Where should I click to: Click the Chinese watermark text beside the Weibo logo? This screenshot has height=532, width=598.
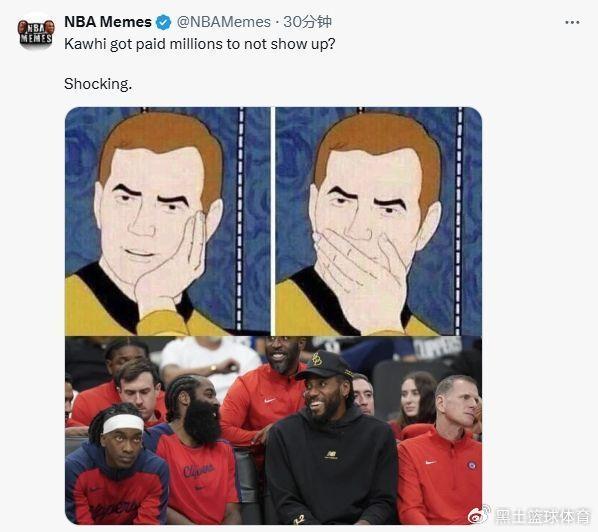pos(542,516)
